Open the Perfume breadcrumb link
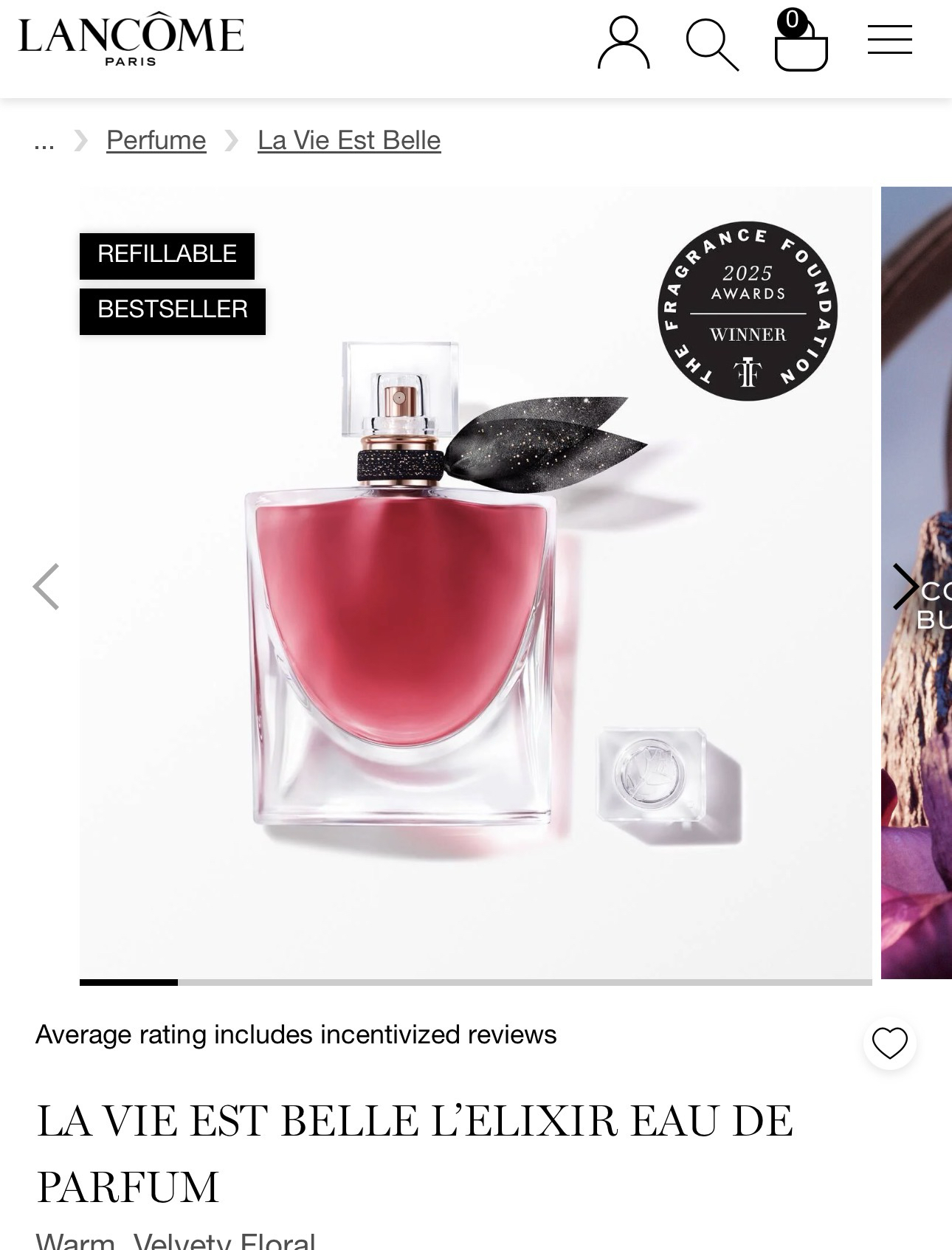 [156, 140]
